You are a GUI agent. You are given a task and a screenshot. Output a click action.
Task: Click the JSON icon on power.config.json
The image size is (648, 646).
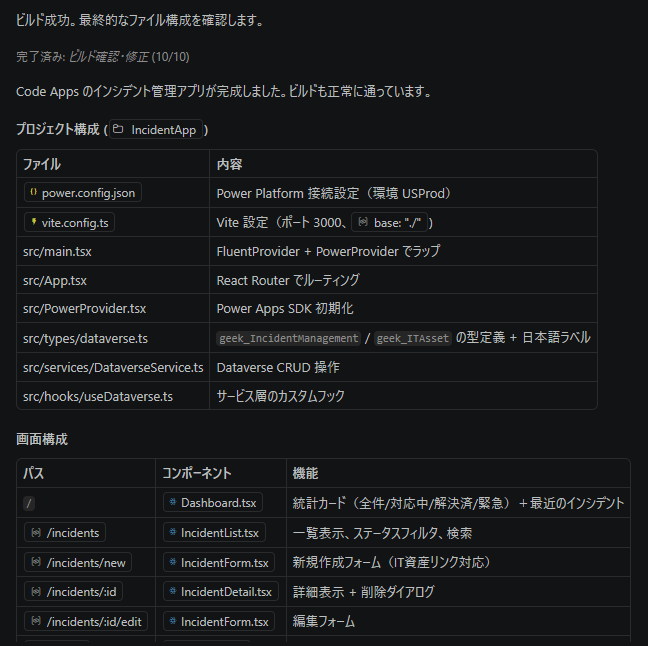pyautogui.click(x=33, y=193)
